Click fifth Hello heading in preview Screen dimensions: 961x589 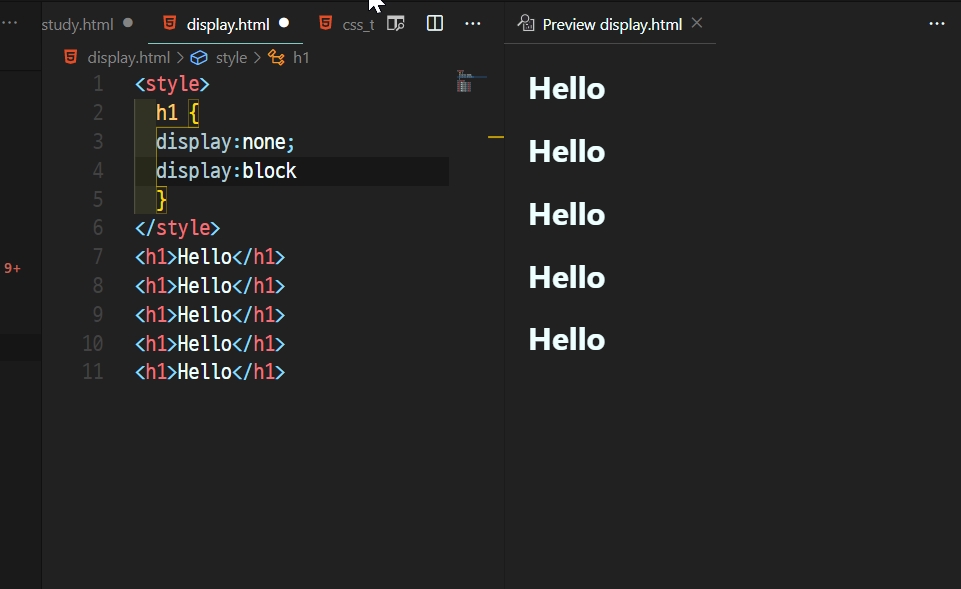pyautogui.click(x=567, y=340)
